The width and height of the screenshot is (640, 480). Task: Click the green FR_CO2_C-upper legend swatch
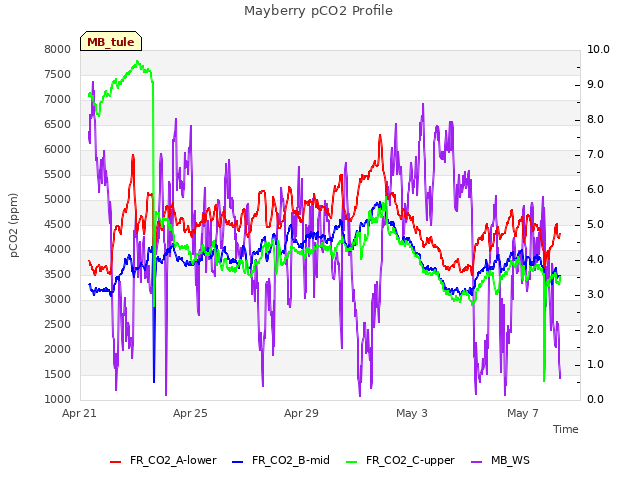coord(351,462)
